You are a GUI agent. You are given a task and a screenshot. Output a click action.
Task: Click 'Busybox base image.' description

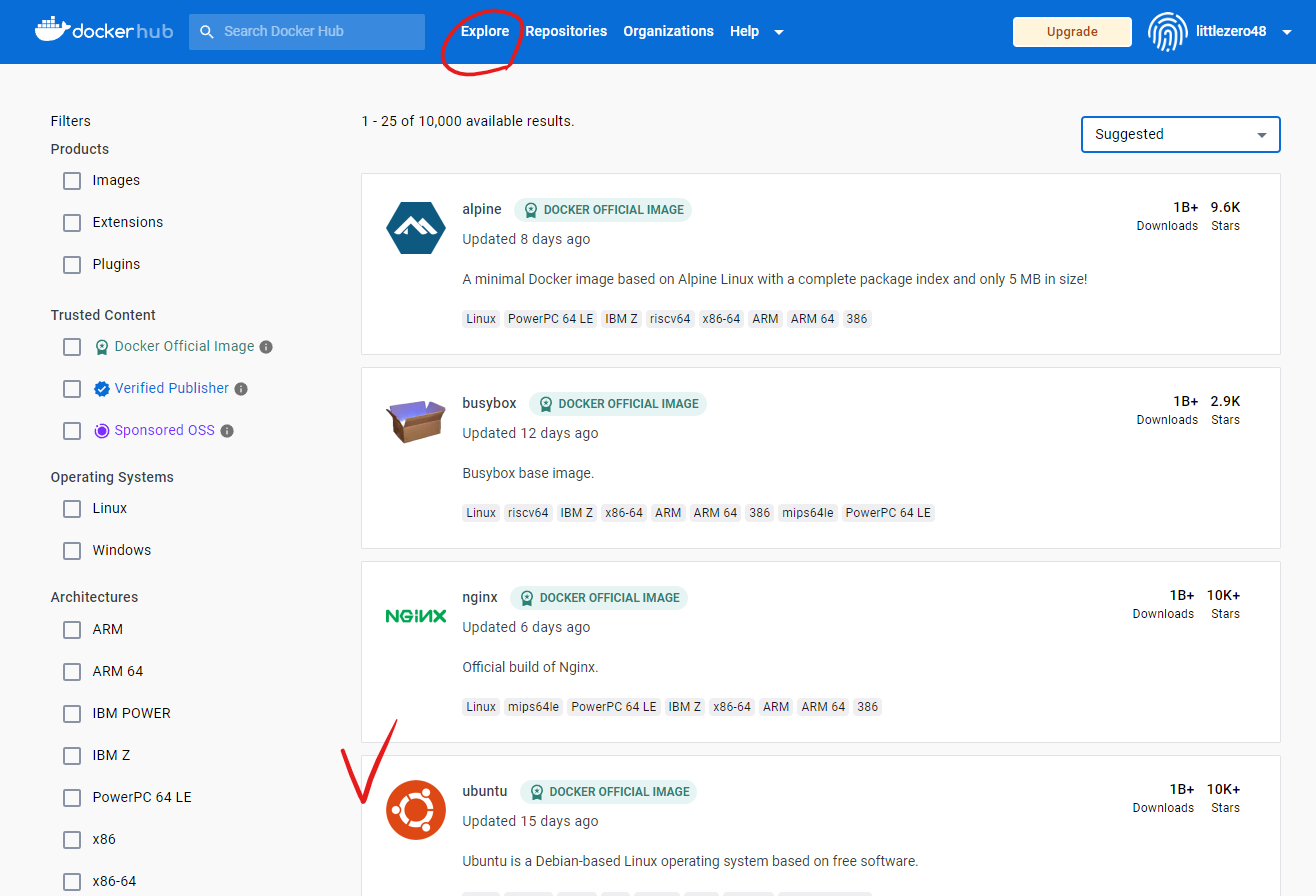528,473
